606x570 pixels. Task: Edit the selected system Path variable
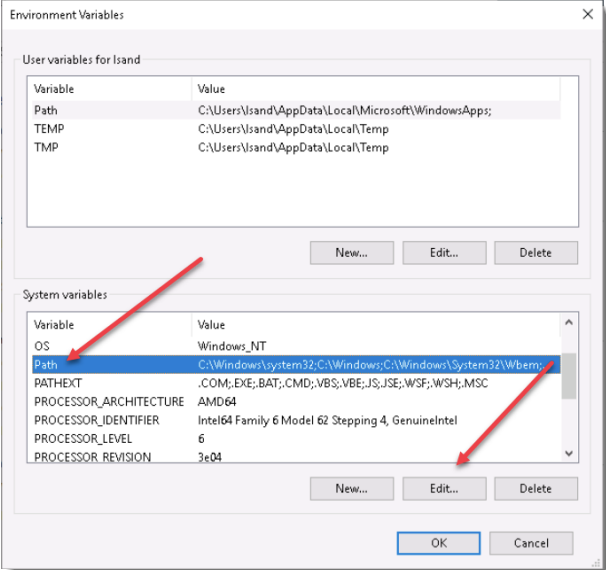444,488
